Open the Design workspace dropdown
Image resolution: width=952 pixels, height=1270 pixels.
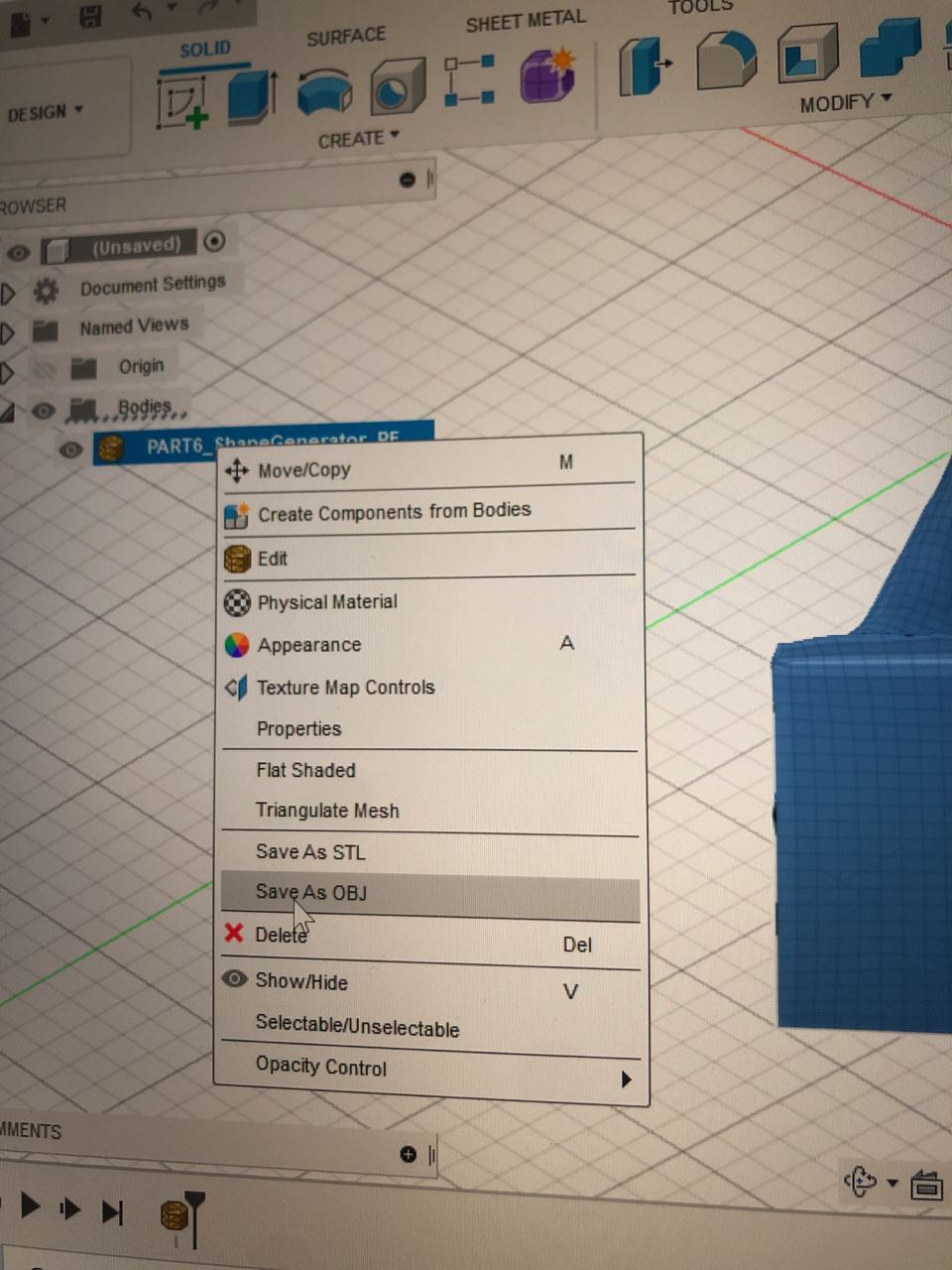click(45, 113)
